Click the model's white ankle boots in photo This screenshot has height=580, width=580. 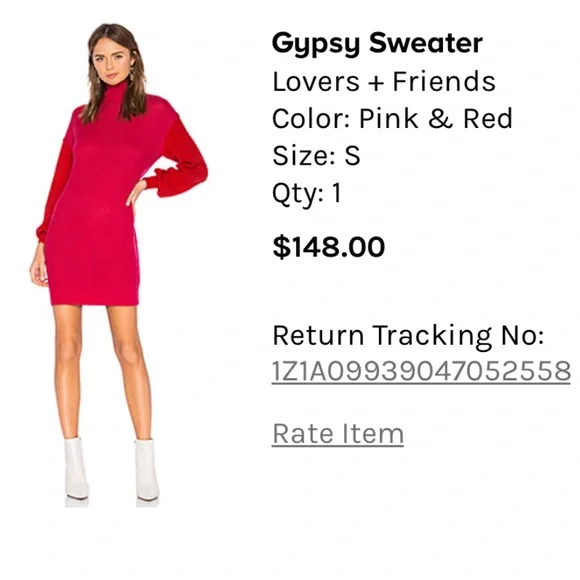pos(112,469)
